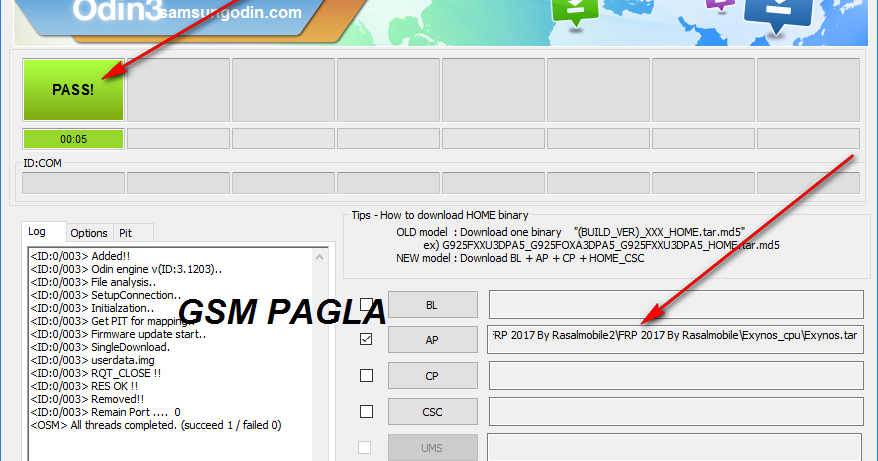Click the CP file button
The height and width of the screenshot is (461, 878).
[x=432, y=376]
